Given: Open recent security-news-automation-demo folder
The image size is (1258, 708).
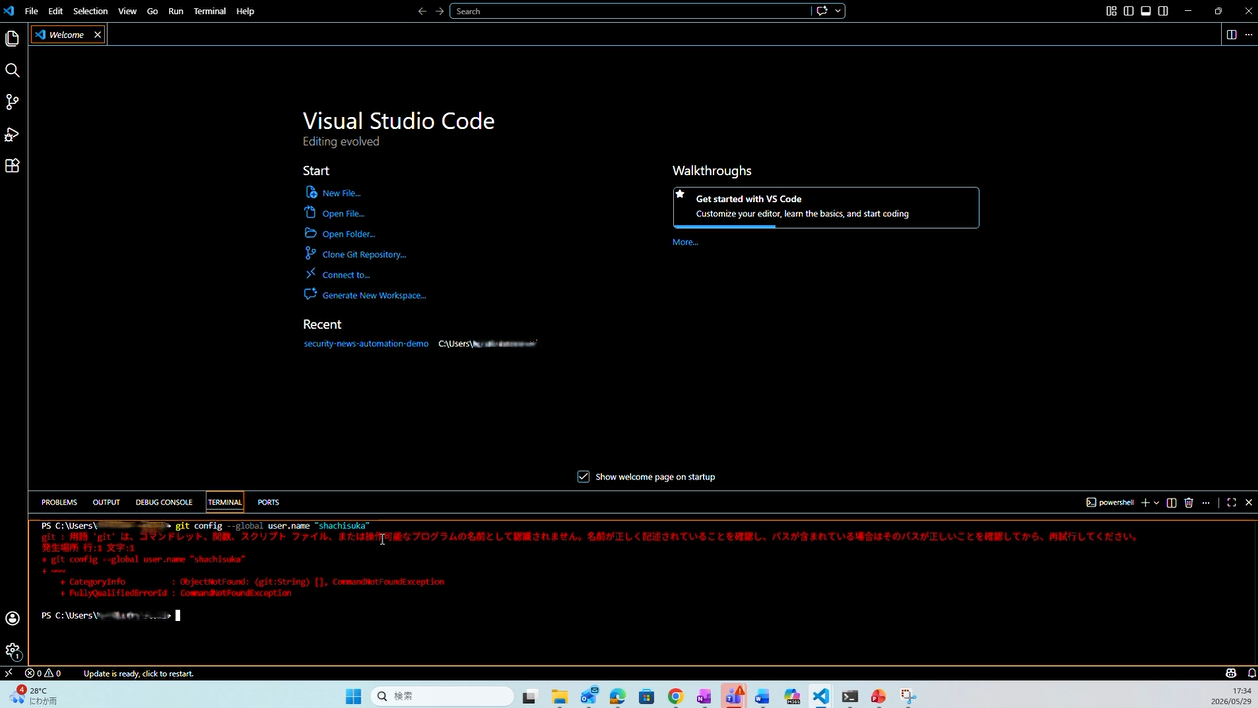Looking at the screenshot, I should 366,343.
